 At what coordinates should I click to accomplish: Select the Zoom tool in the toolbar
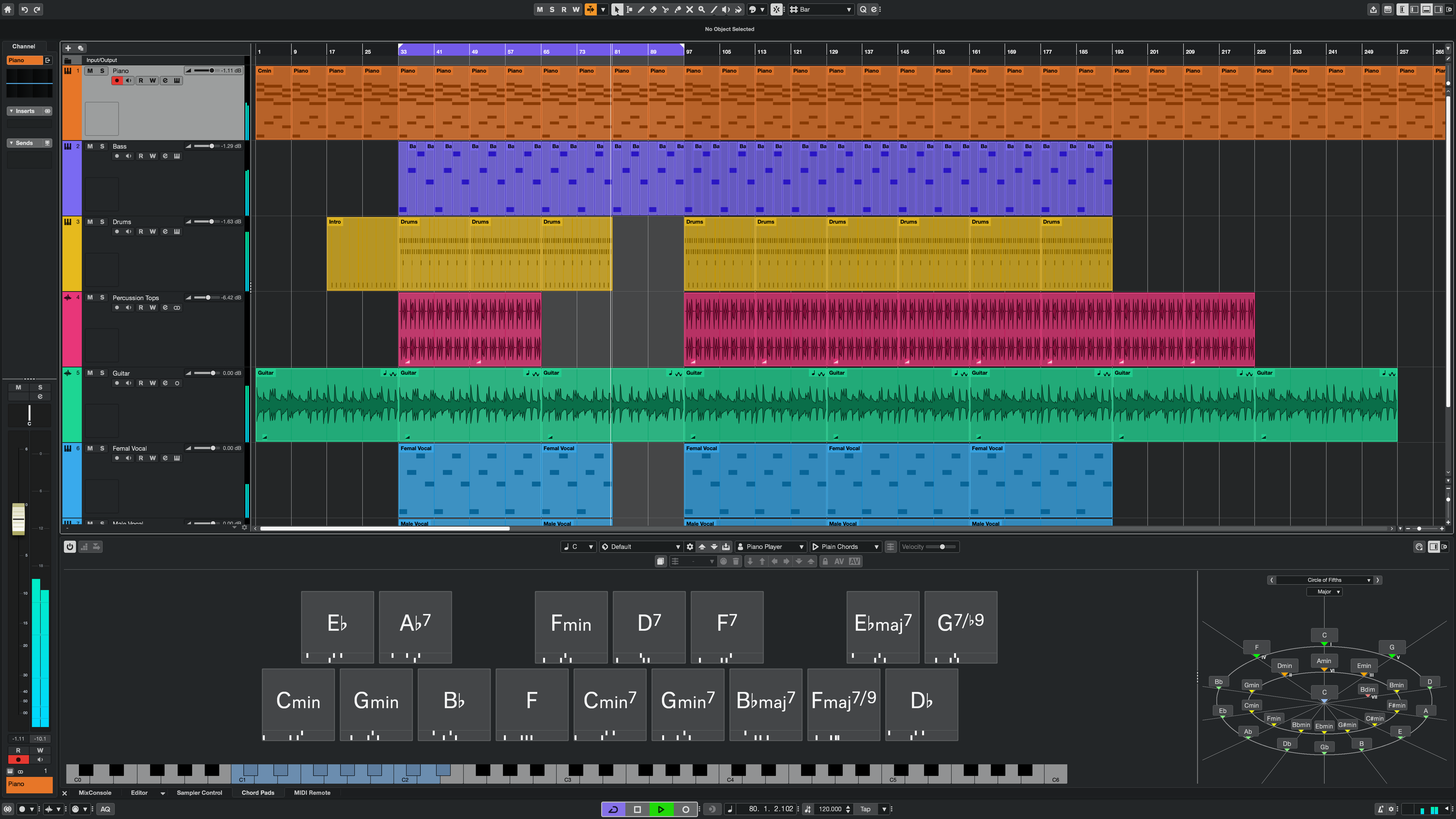click(x=701, y=10)
